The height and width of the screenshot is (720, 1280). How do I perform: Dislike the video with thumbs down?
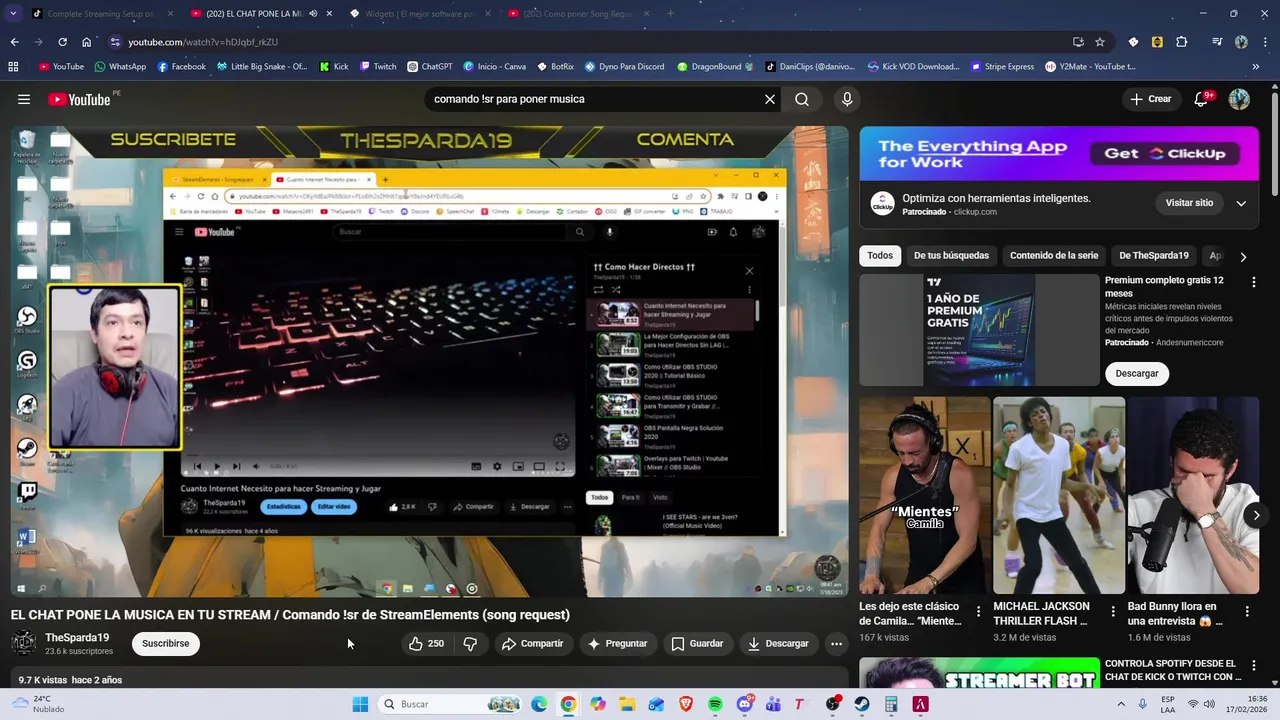click(470, 644)
